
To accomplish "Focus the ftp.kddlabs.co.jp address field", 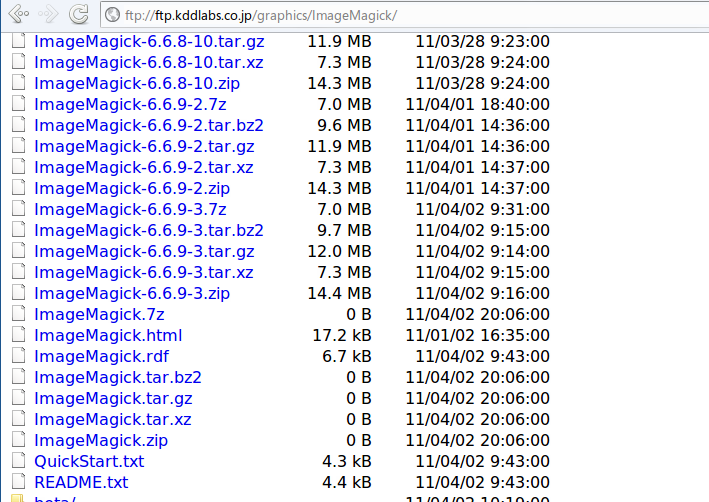I will coord(407,15).
